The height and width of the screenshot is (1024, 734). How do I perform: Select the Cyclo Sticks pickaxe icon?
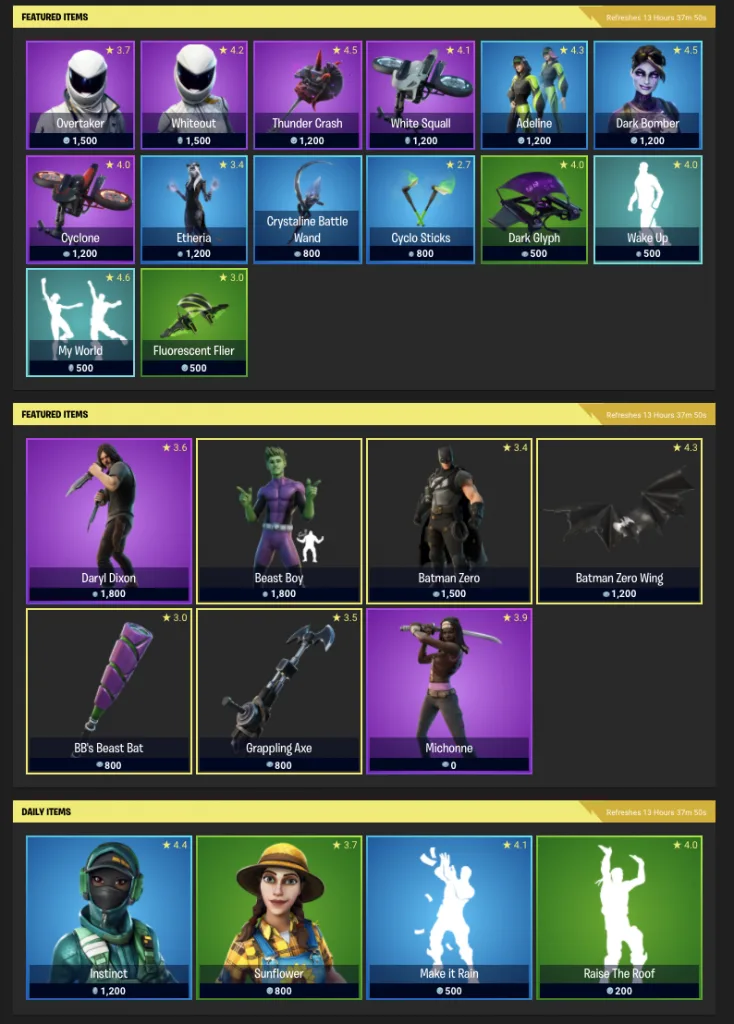421,210
